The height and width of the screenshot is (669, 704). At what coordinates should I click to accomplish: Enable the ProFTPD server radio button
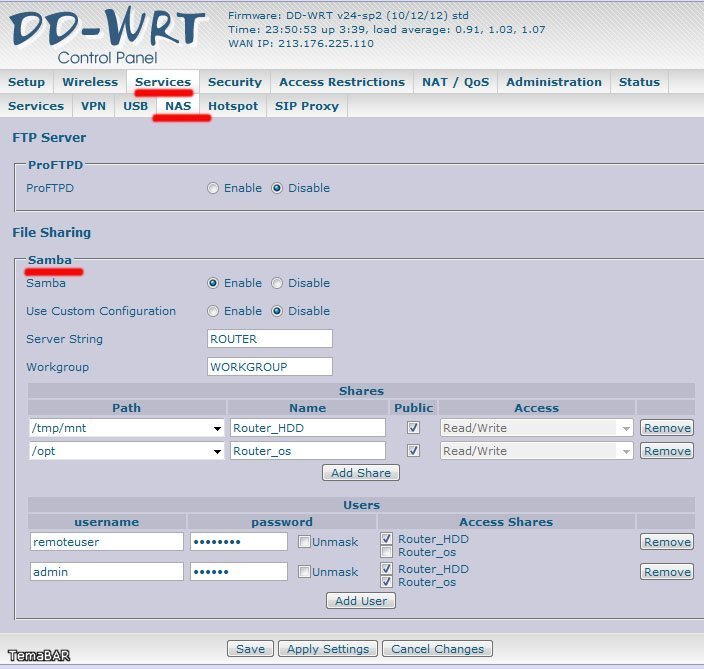click(213, 188)
